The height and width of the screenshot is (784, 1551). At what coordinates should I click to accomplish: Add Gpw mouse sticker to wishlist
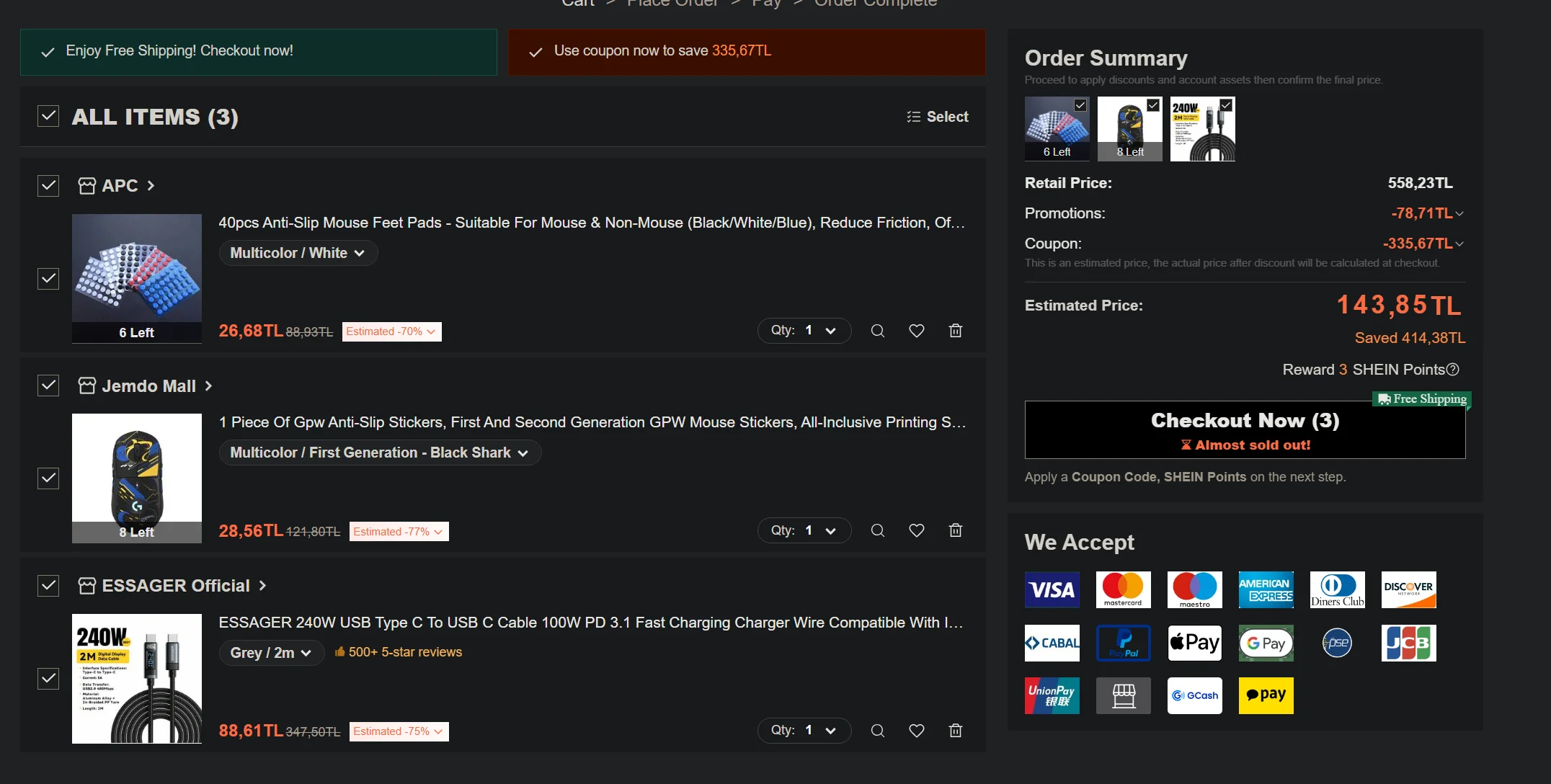coord(916,530)
